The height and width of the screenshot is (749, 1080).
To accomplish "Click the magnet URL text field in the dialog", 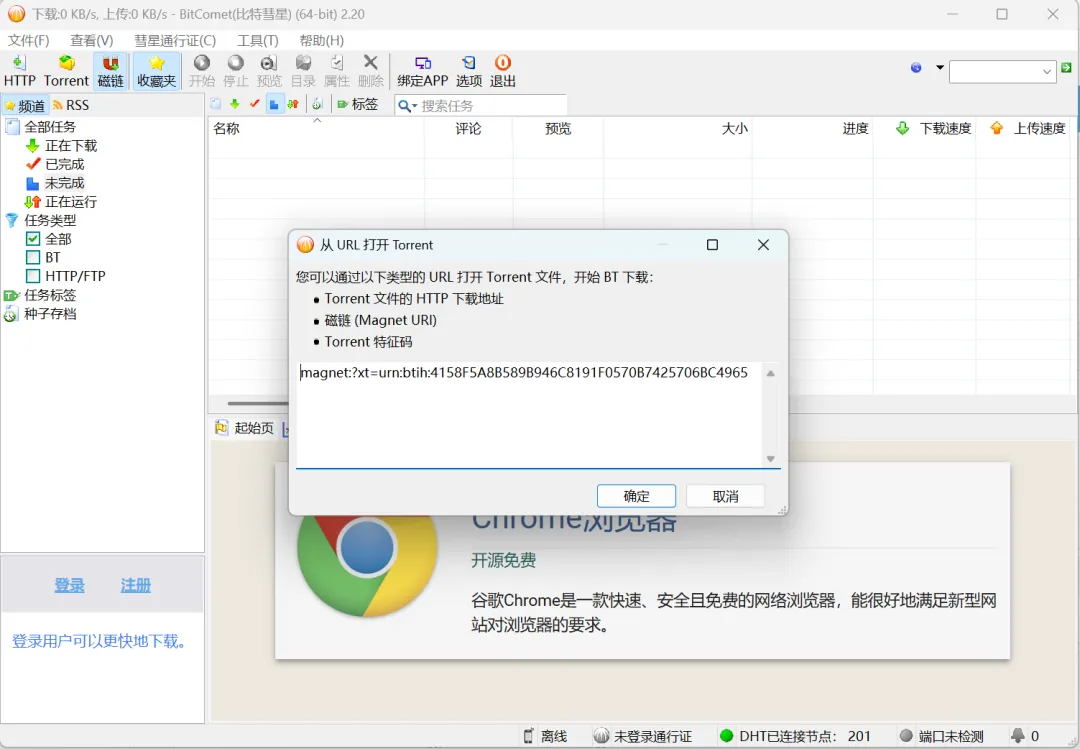I will [x=529, y=414].
